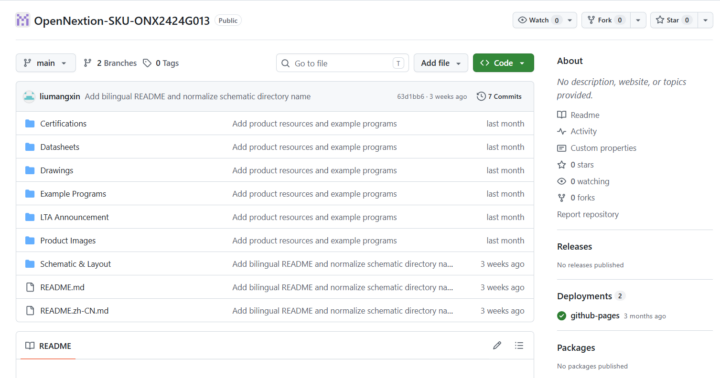
Task: Click liumangxin's avatar in the commit bar
Action: tap(29, 96)
